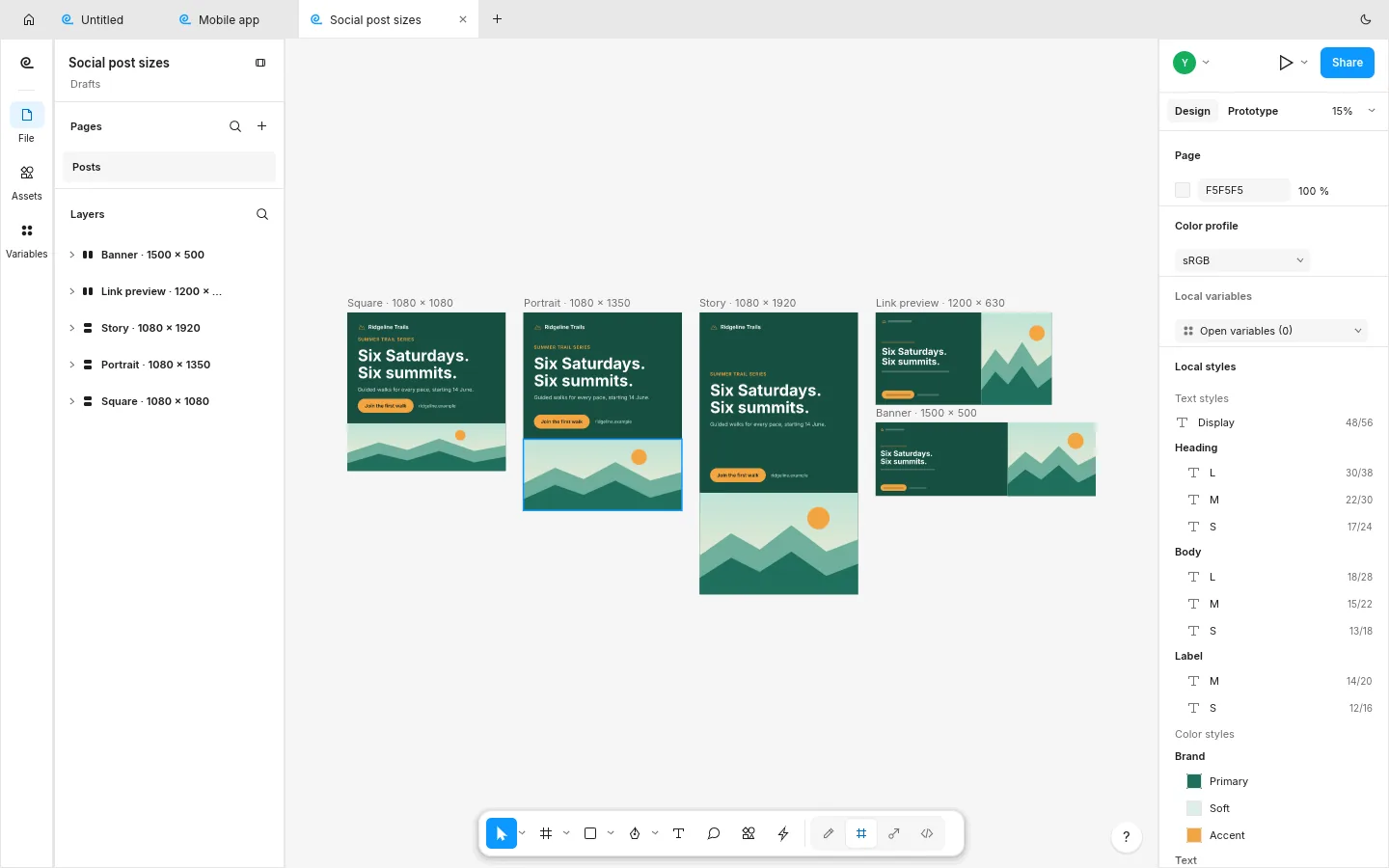The height and width of the screenshot is (868, 1389).
Task: Click the Share button
Action: (x=1347, y=63)
